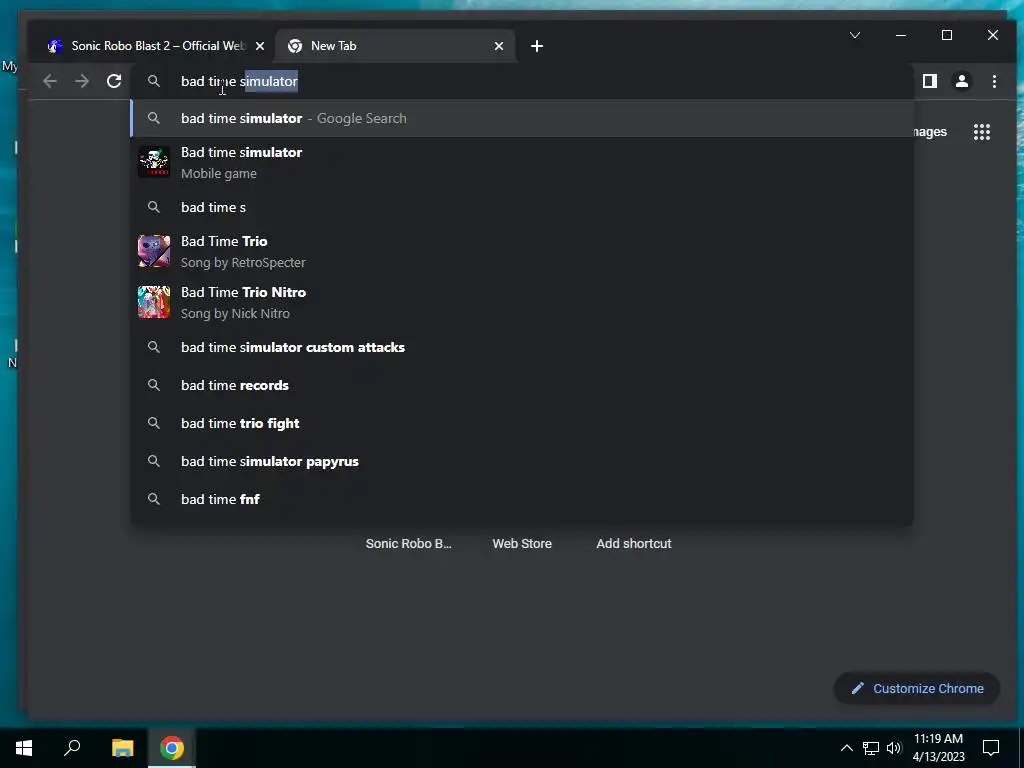Open the Google apps grid icon
1024x768 pixels.
click(x=982, y=132)
